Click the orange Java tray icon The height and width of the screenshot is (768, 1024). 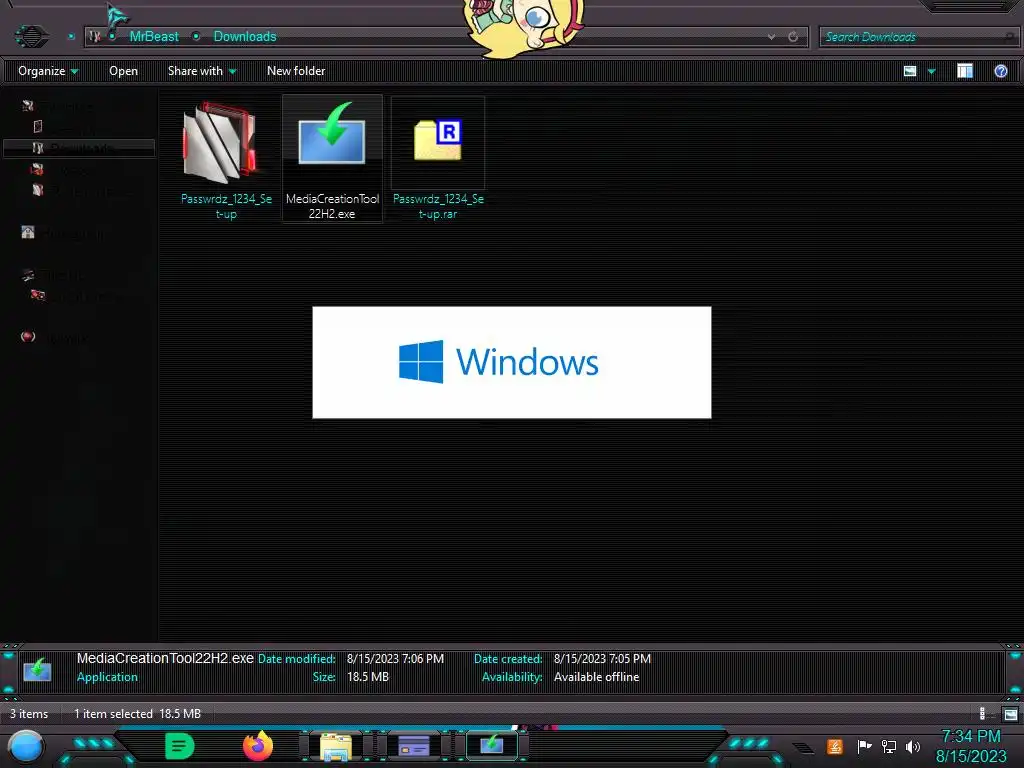coord(835,746)
